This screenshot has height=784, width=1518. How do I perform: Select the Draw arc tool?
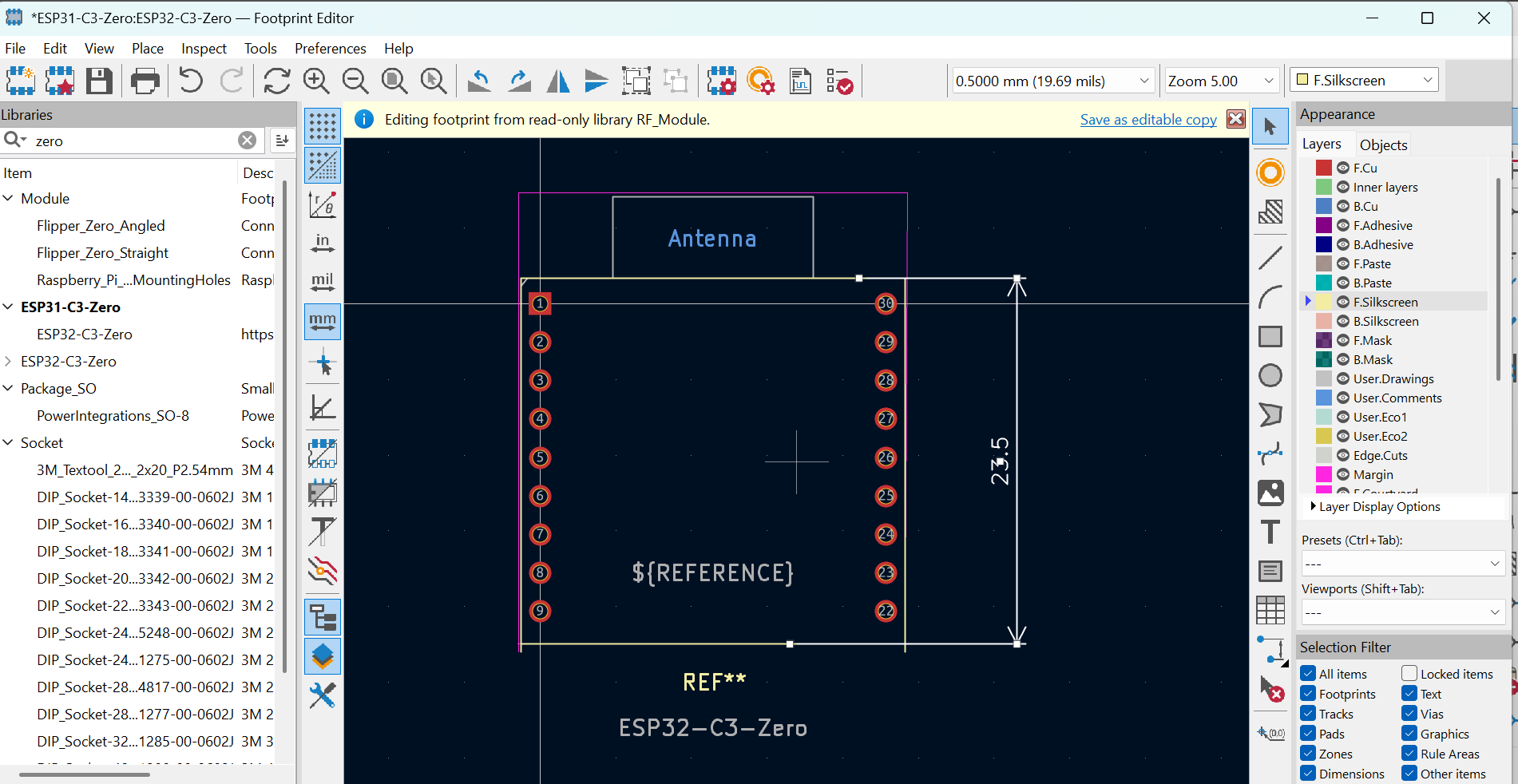(x=1270, y=297)
